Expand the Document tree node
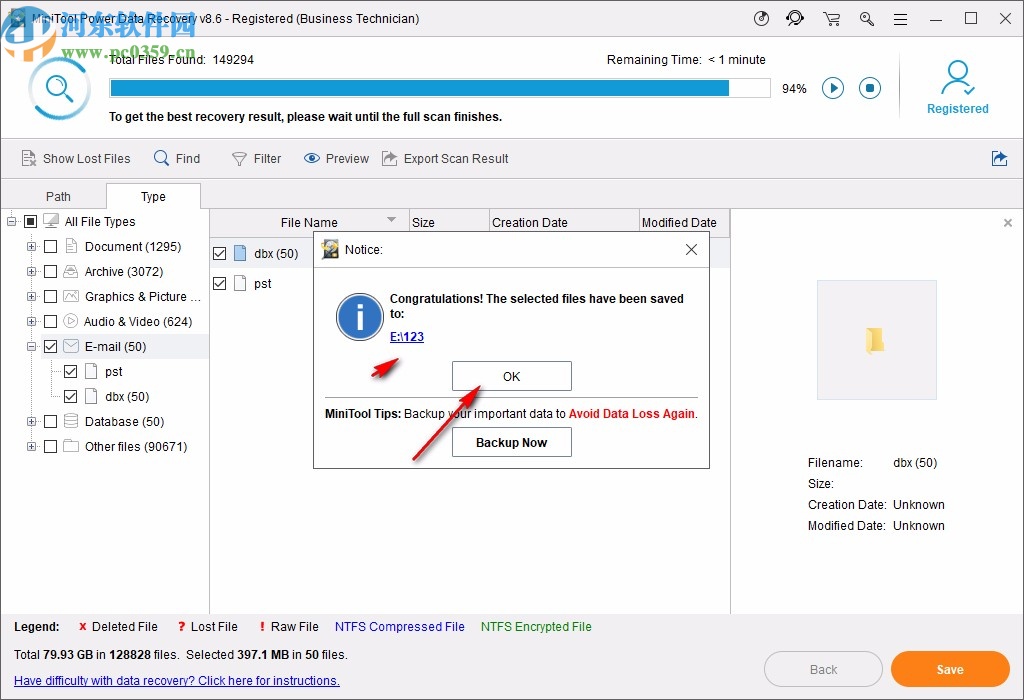1024x700 pixels. coord(31,246)
